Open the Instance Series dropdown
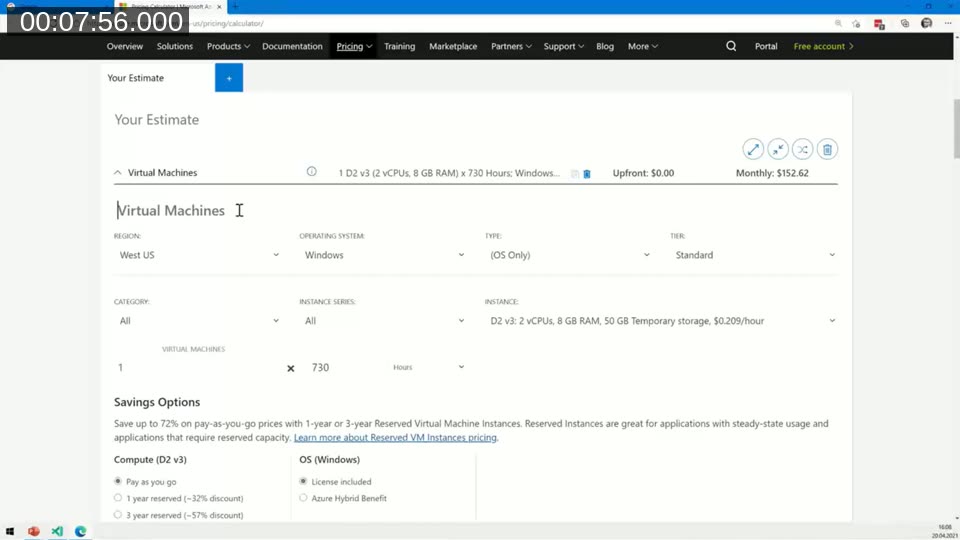The width and height of the screenshot is (960, 540). pyautogui.click(x=383, y=321)
